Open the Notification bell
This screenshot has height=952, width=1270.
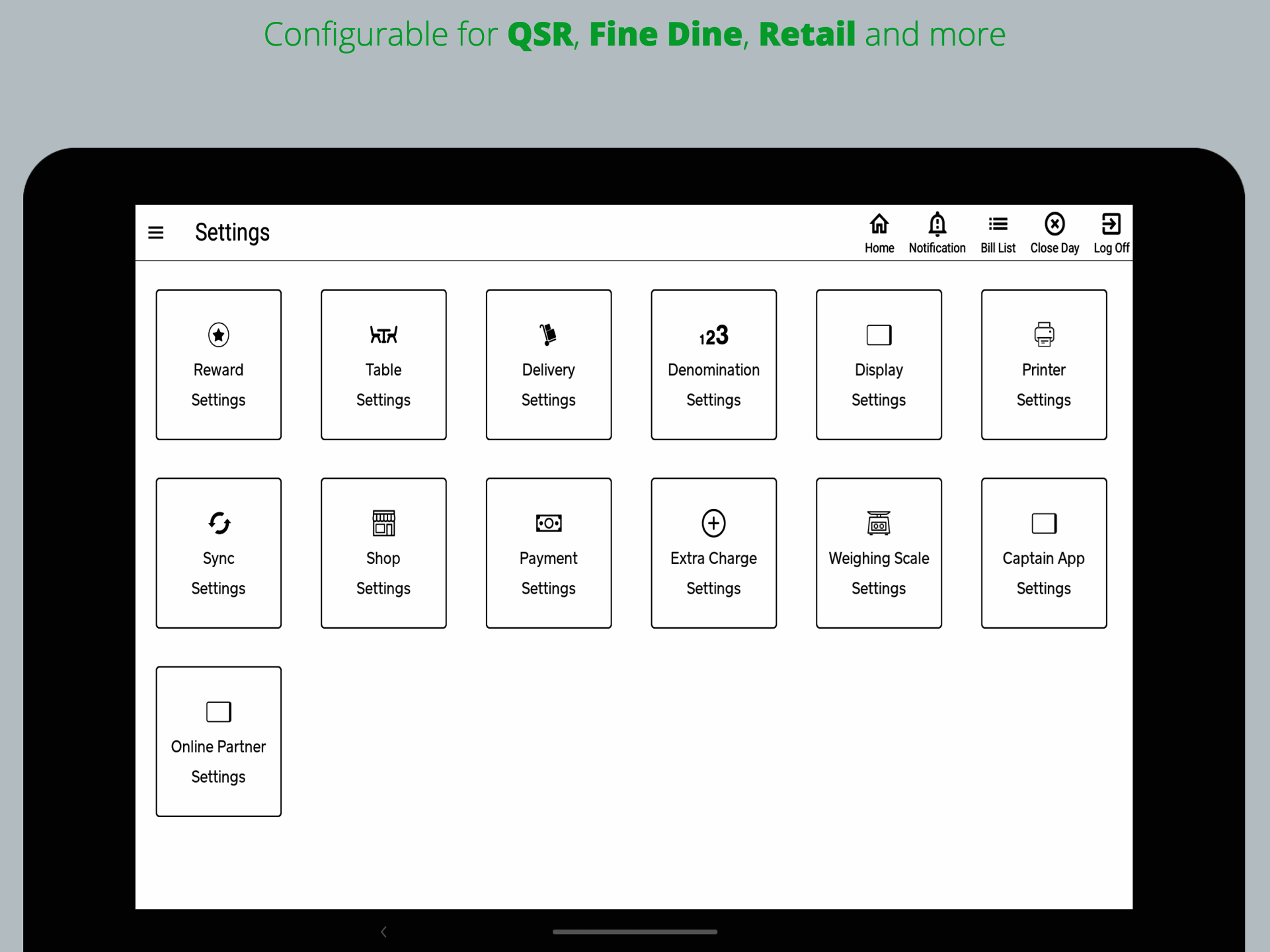(x=937, y=233)
